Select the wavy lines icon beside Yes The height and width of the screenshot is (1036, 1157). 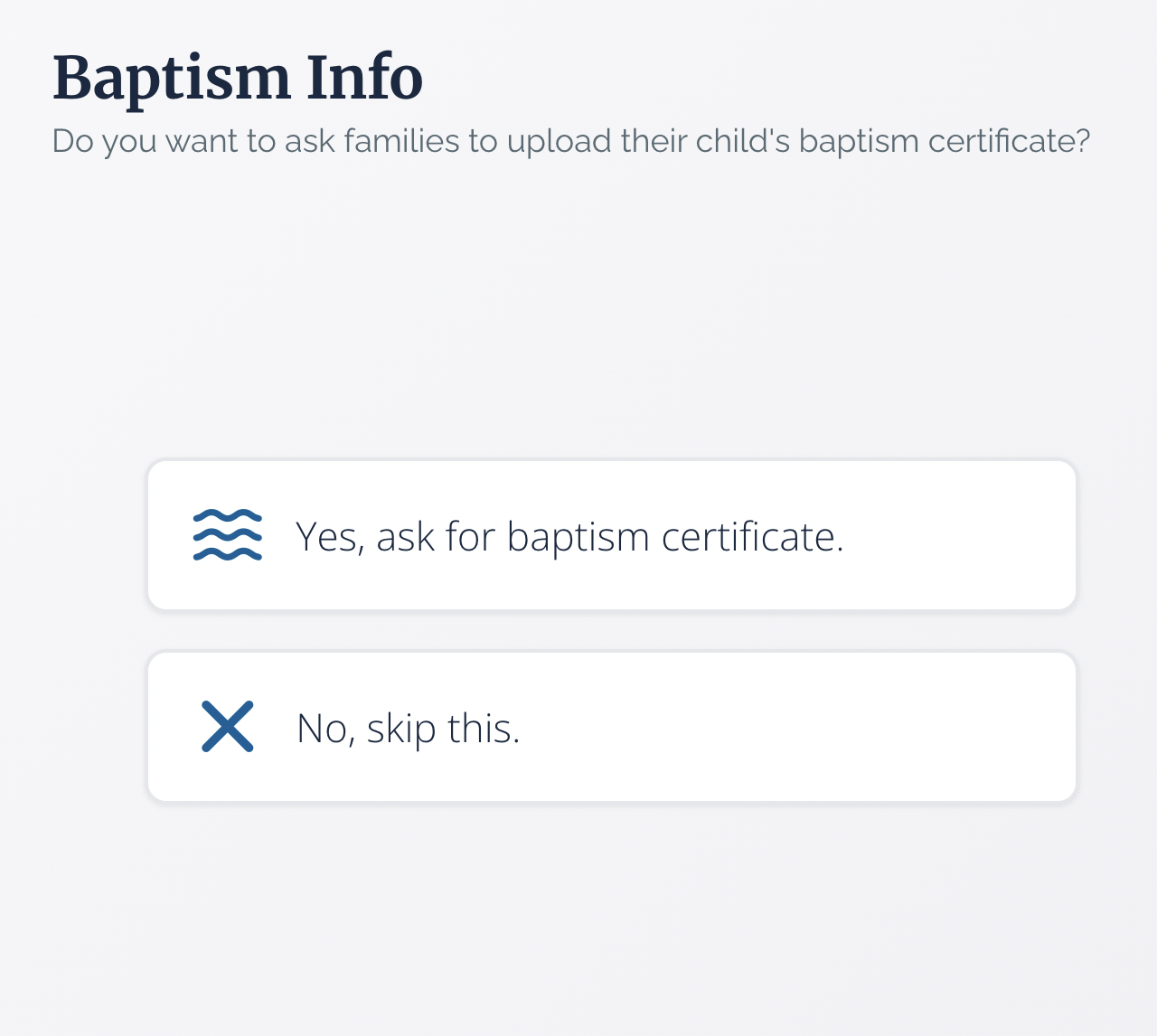point(228,535)
